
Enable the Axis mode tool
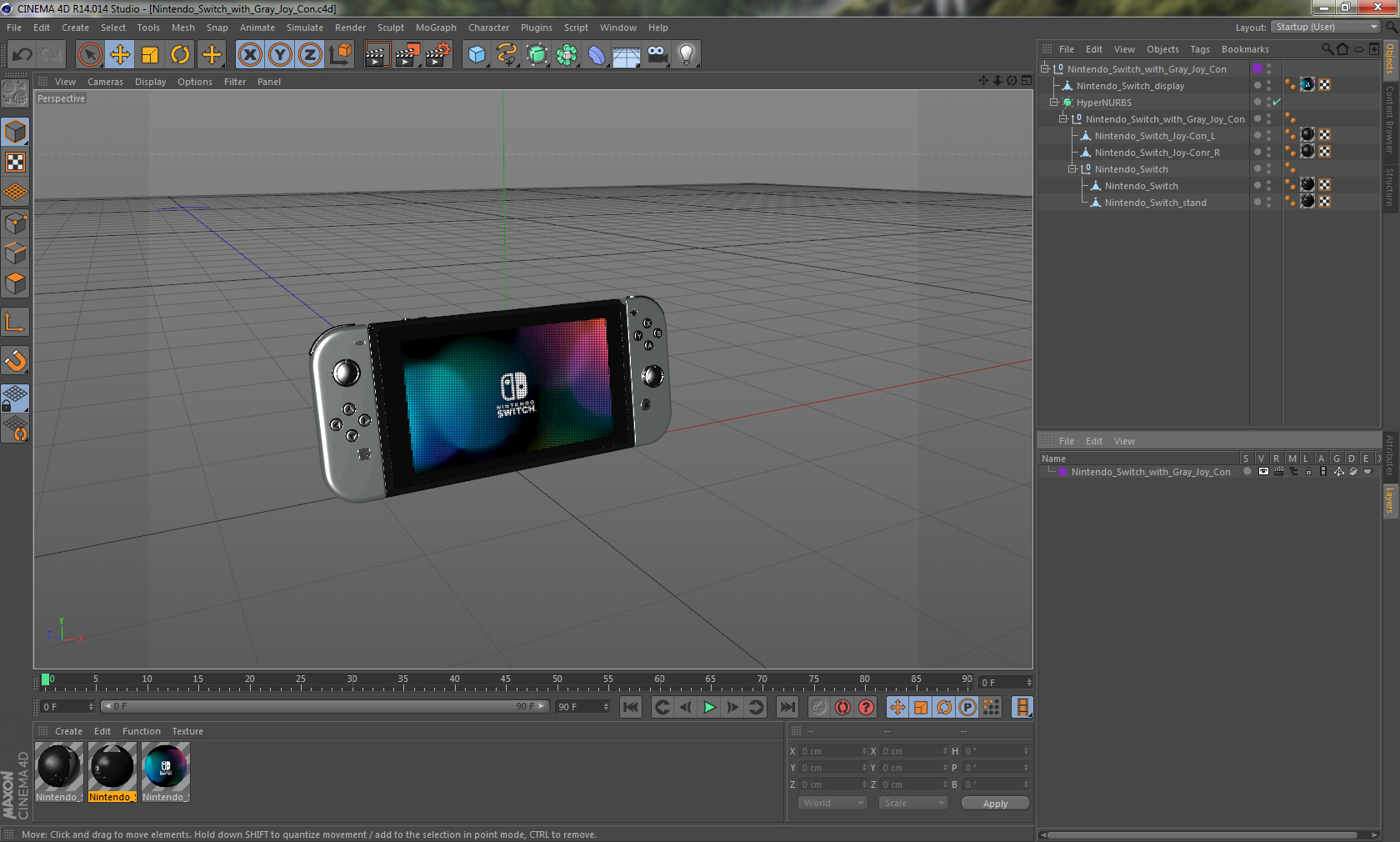click(x=15, y=323)
